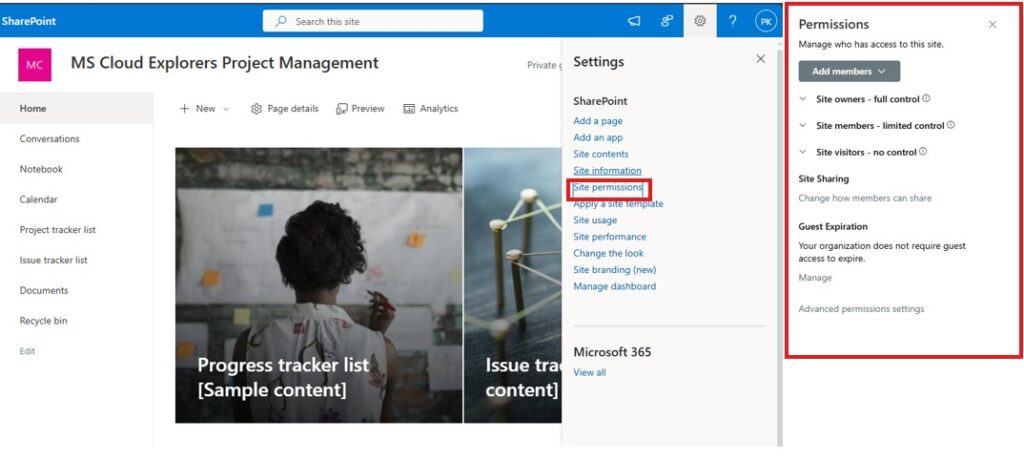Image resolution: width=1024 pixels, height=460 pixels.
Task: Open the help question mark icon
Action: pyautogui.click(x=732, y=21)
